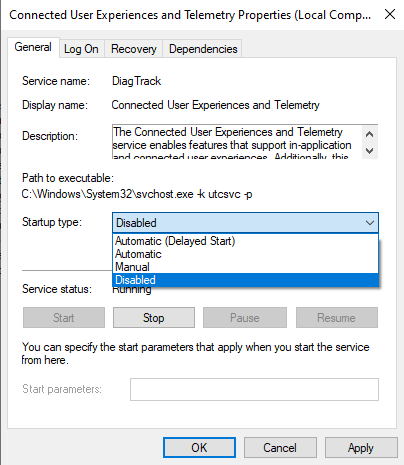Apply the startup type changes
Screen dimensions: 404x465
pyautogui.click(x=361, y=448)
